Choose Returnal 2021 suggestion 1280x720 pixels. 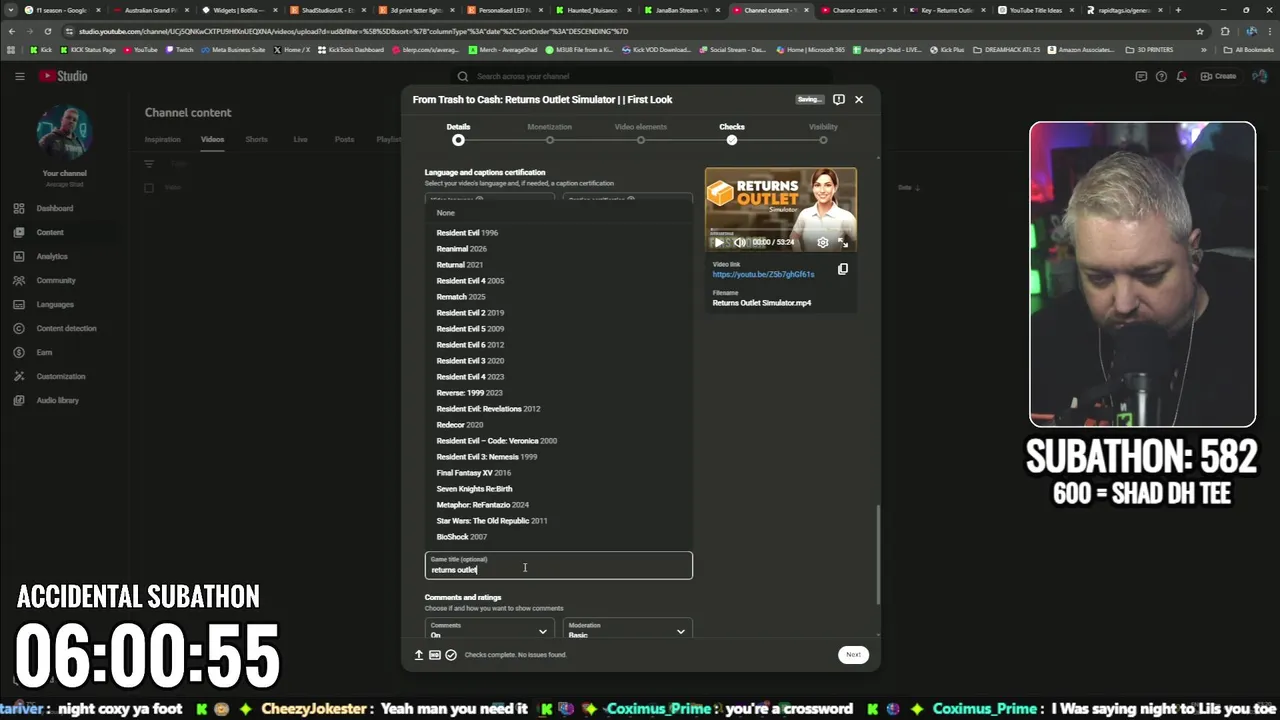click(x=558, y=265)
